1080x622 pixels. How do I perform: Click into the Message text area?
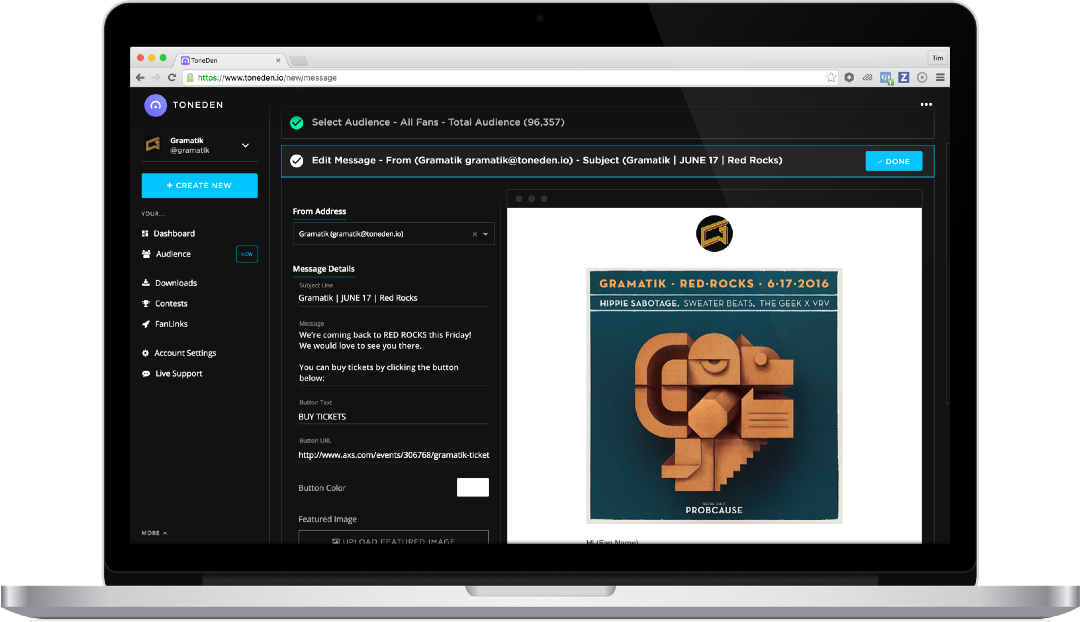pos(393,357)
